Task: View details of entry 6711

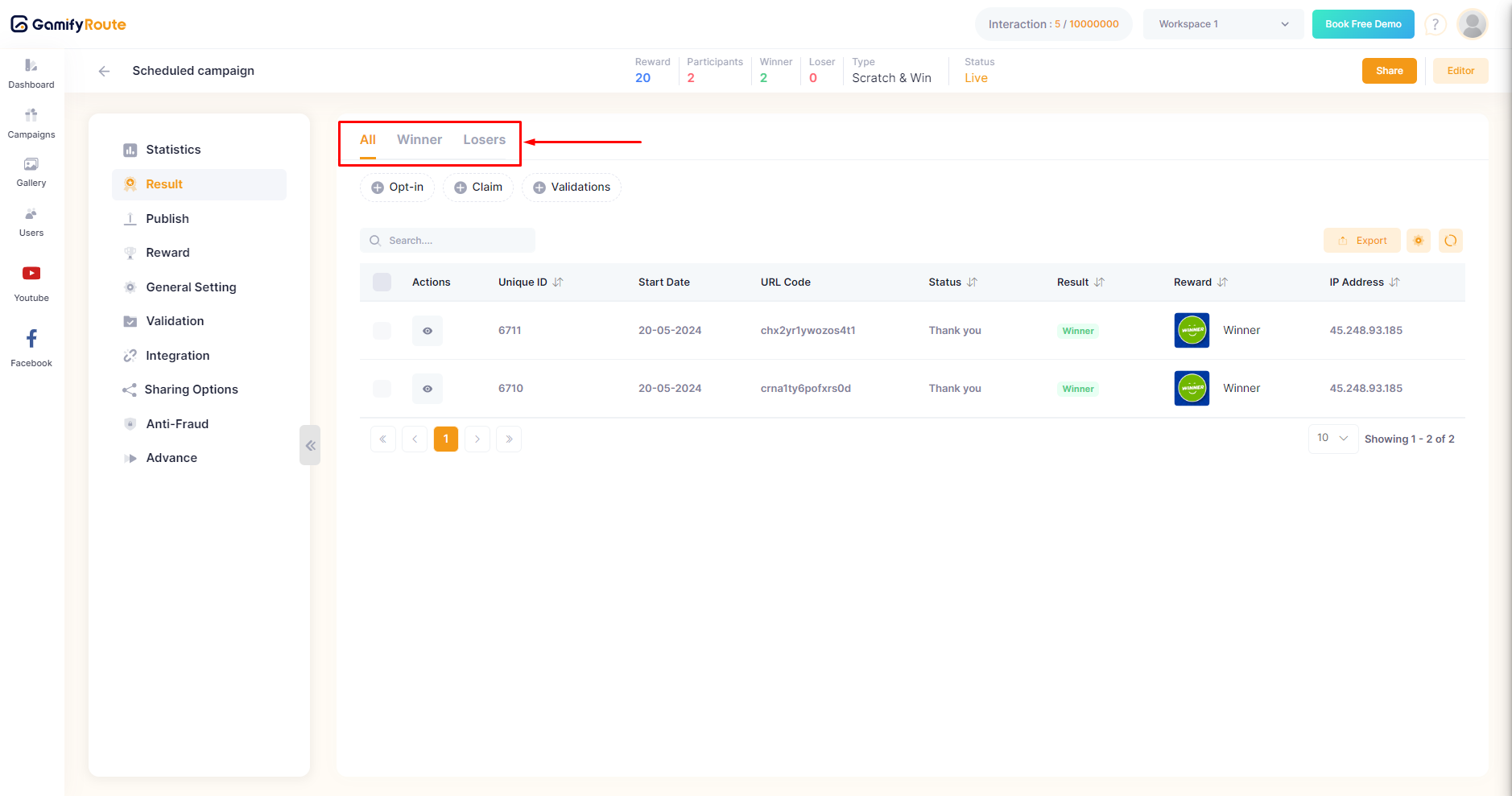Action: pyautogui.click(x=428, y=331)
